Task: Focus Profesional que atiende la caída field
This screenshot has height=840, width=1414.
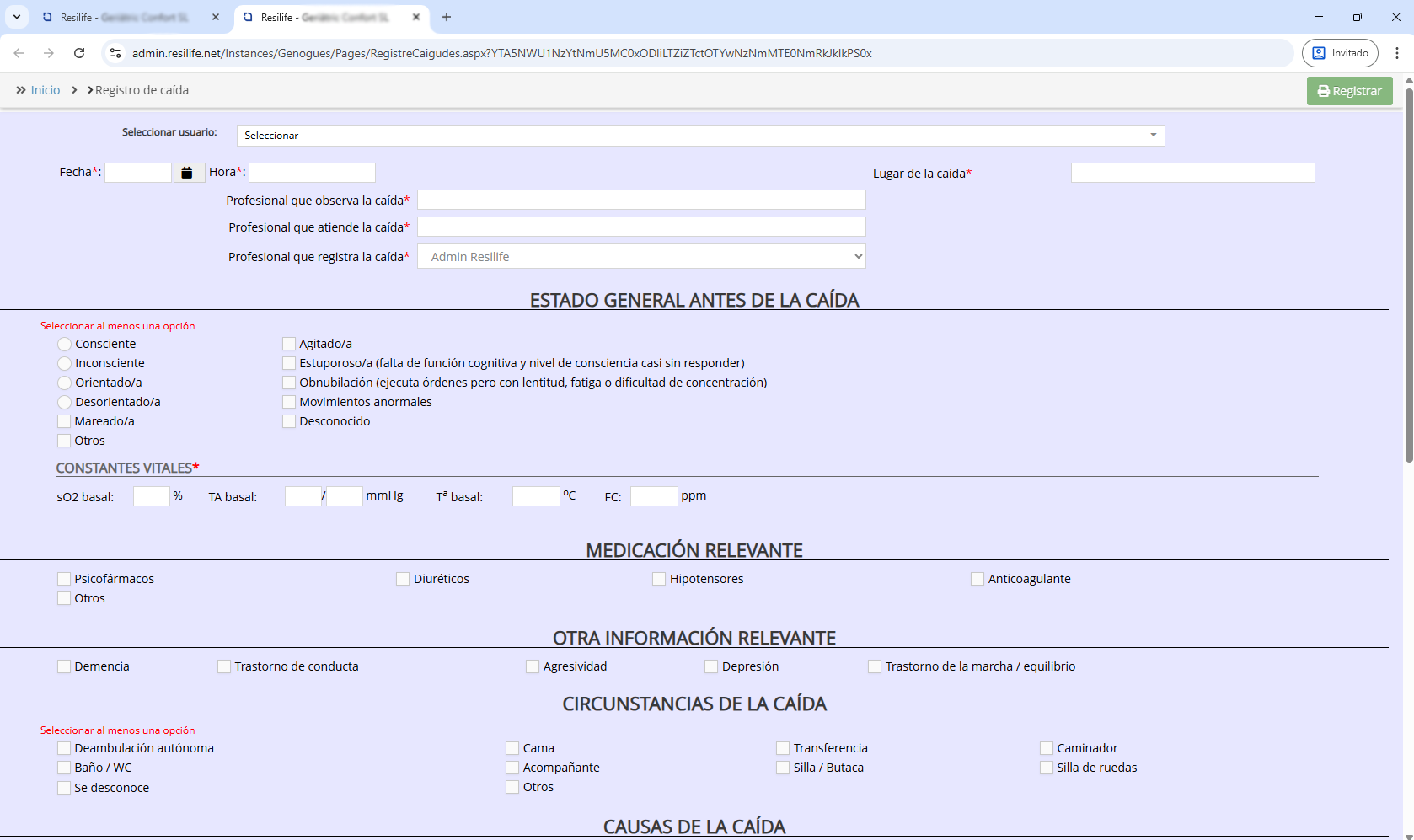Action: pos(641,227)
